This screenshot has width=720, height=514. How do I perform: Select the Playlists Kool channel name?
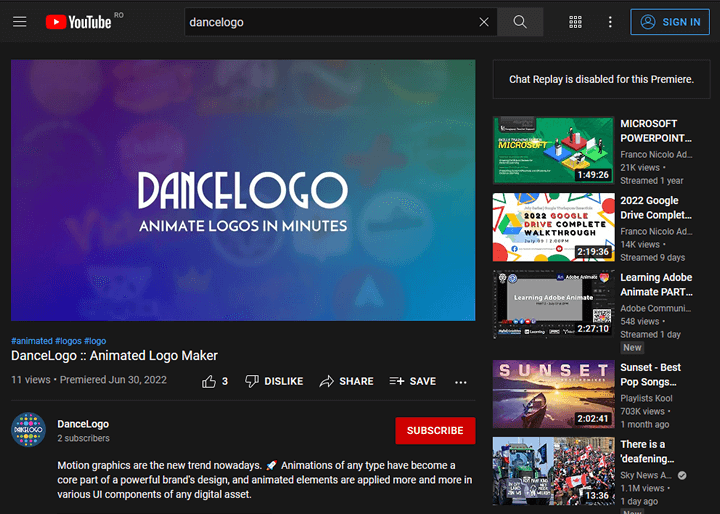(x=646, y=398)
